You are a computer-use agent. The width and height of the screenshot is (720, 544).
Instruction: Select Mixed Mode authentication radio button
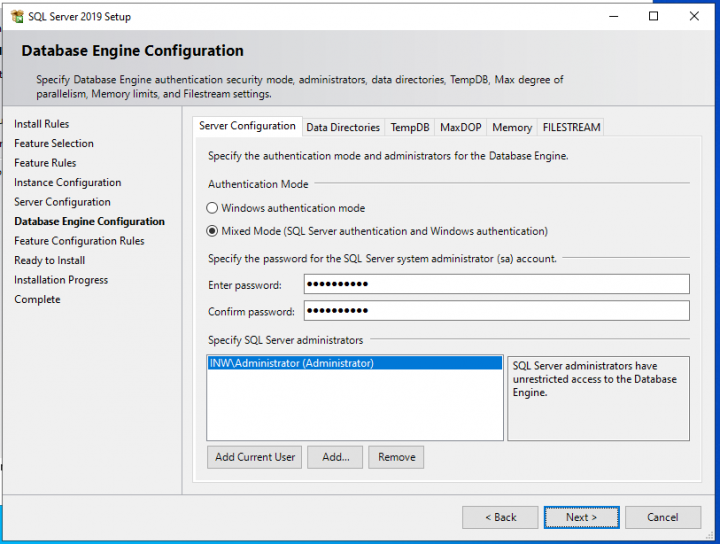point(212,231)
